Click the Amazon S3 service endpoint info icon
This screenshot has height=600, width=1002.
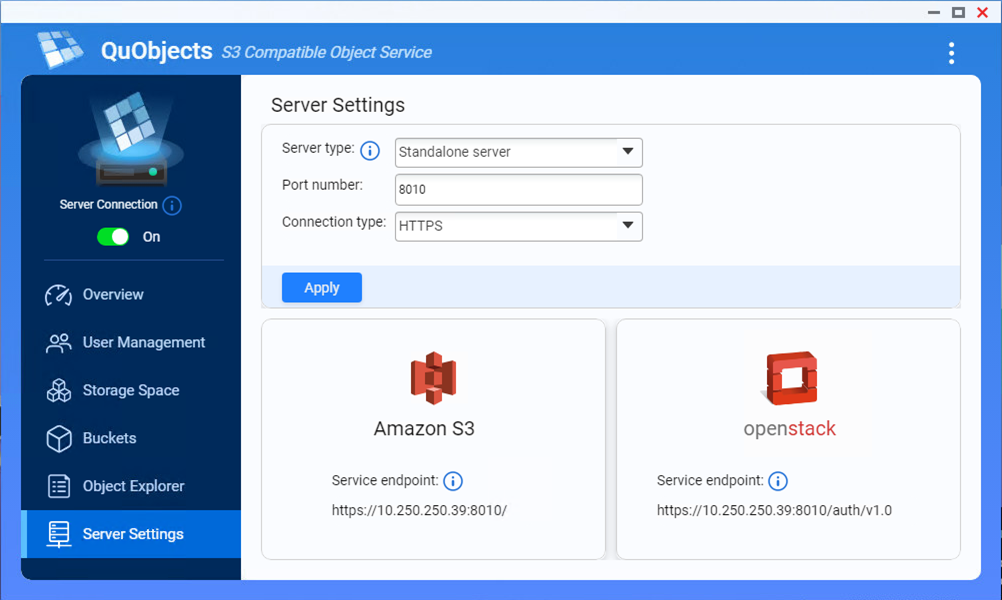(453, 481)
